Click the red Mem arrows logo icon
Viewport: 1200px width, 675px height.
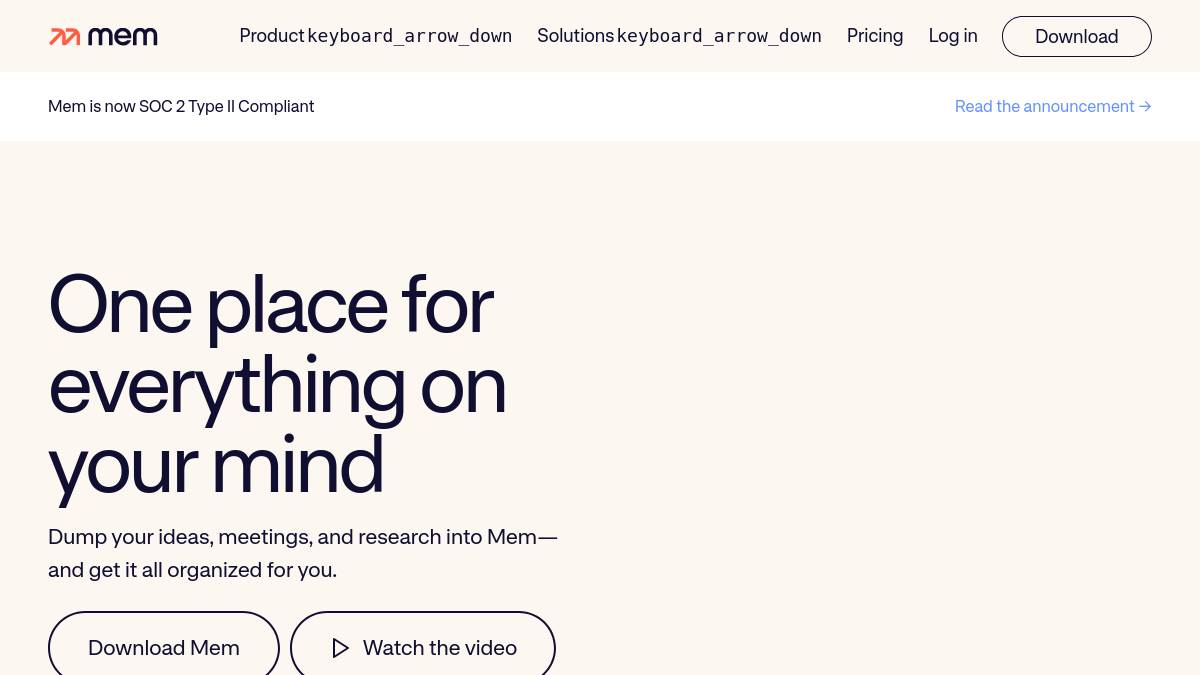(x=65, y=37)
